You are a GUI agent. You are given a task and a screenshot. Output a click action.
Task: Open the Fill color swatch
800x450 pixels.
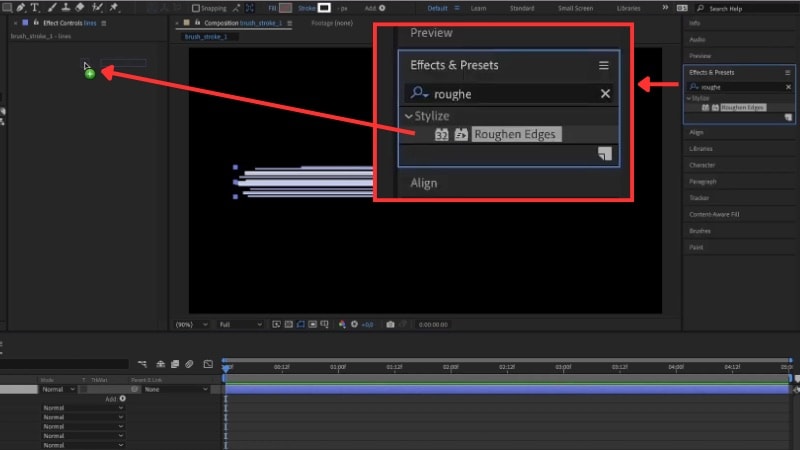[286, 8]
